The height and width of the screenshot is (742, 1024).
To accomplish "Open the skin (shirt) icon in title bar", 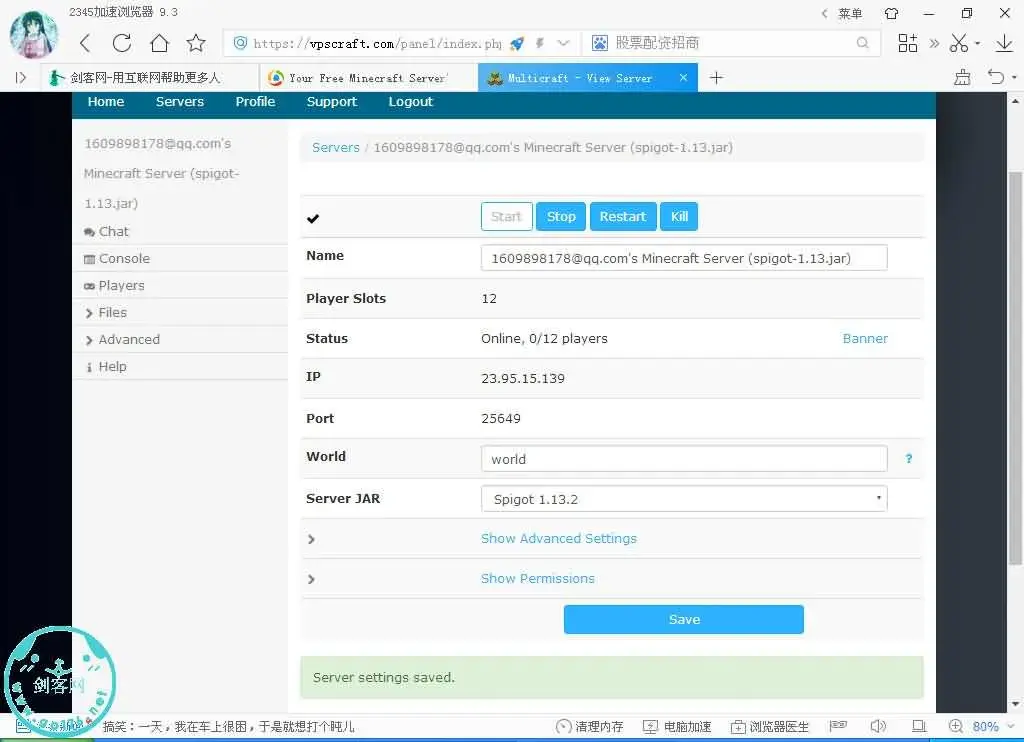I will [891, 13].
